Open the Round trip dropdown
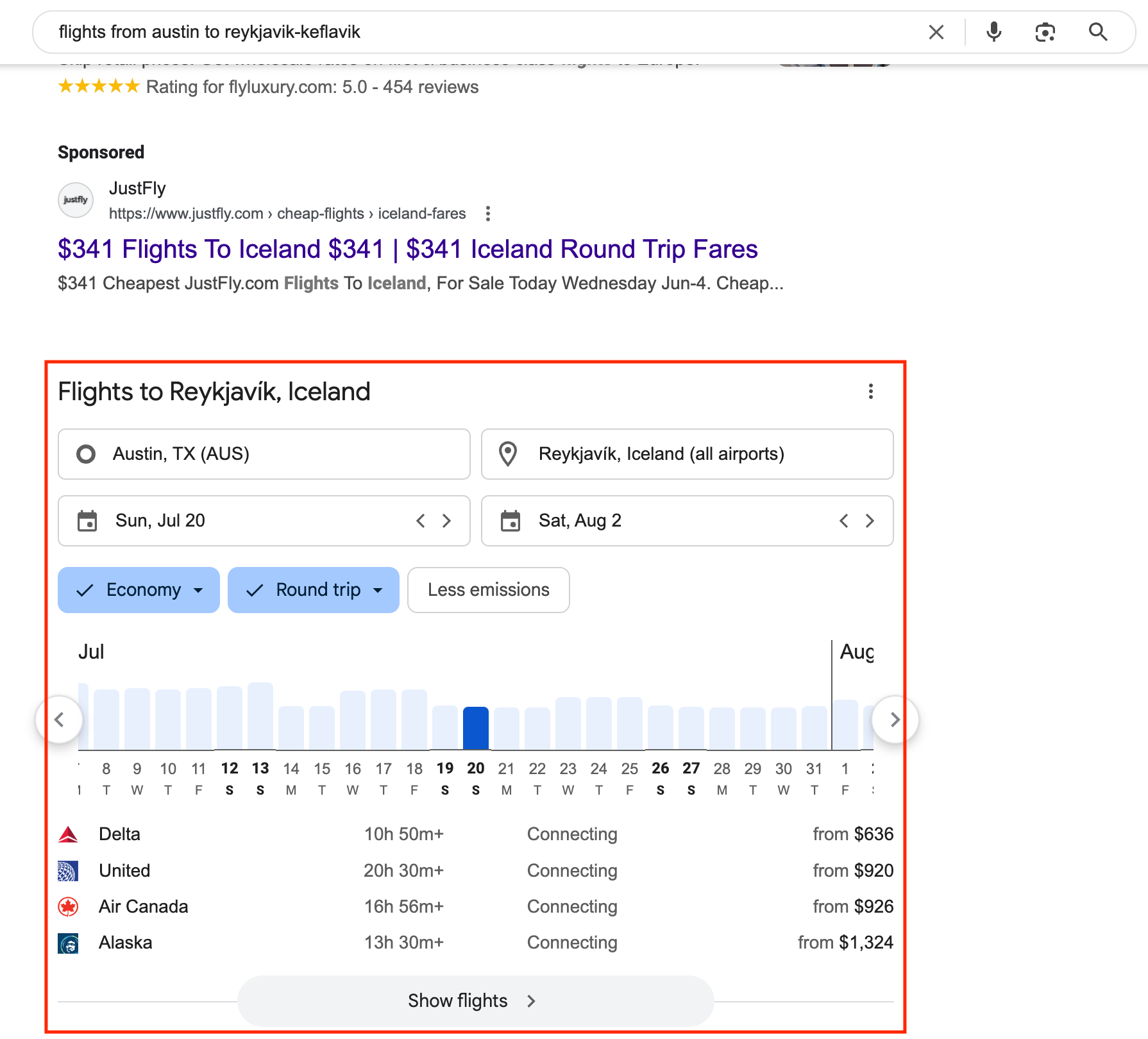This screenshot has height=1039, width=1148. coord(314,590)
